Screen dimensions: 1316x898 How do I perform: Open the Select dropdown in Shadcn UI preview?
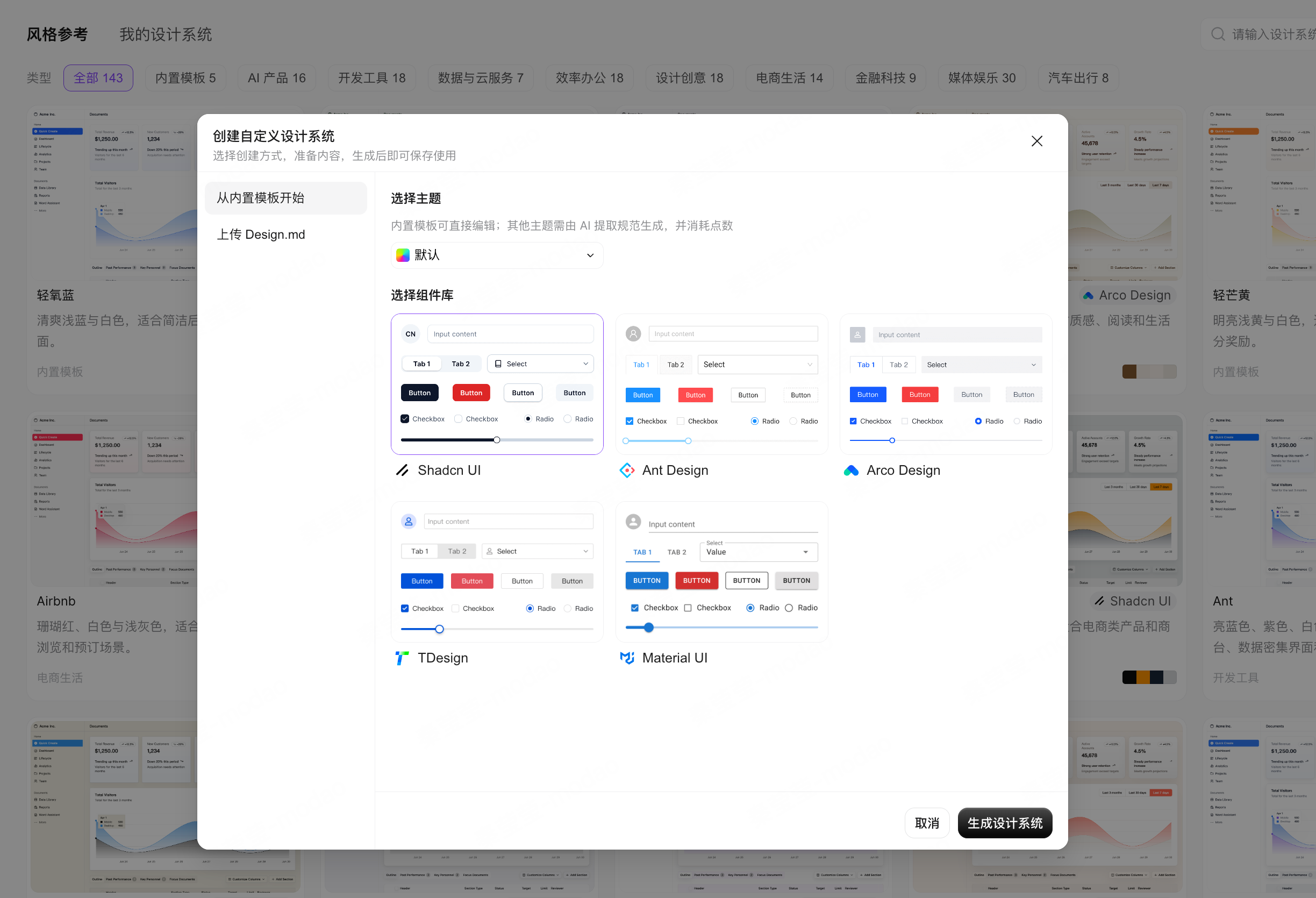click(x=540, y=364)
